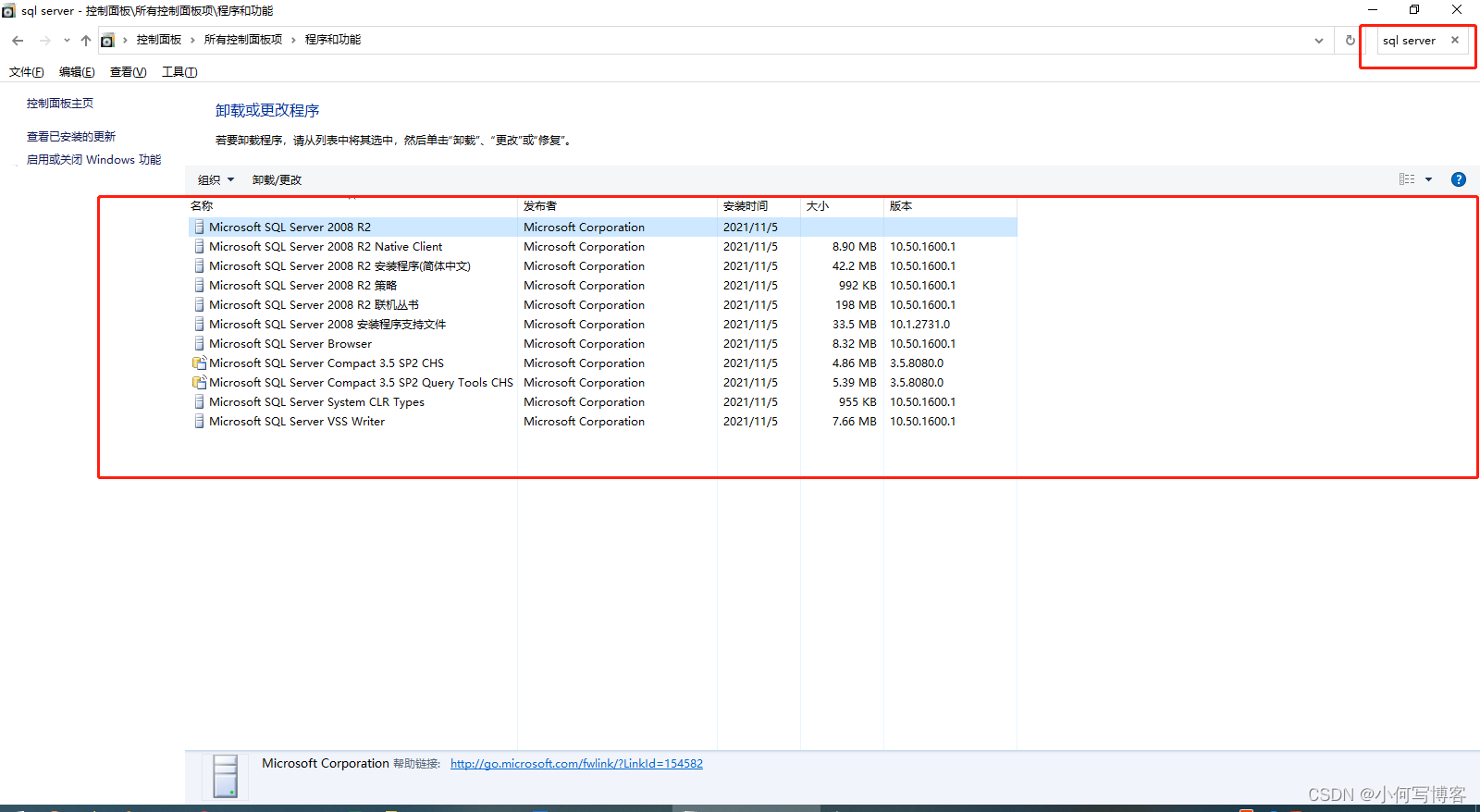Open the 工具(T) menu
1480x812 pixels.
[179, 72]
